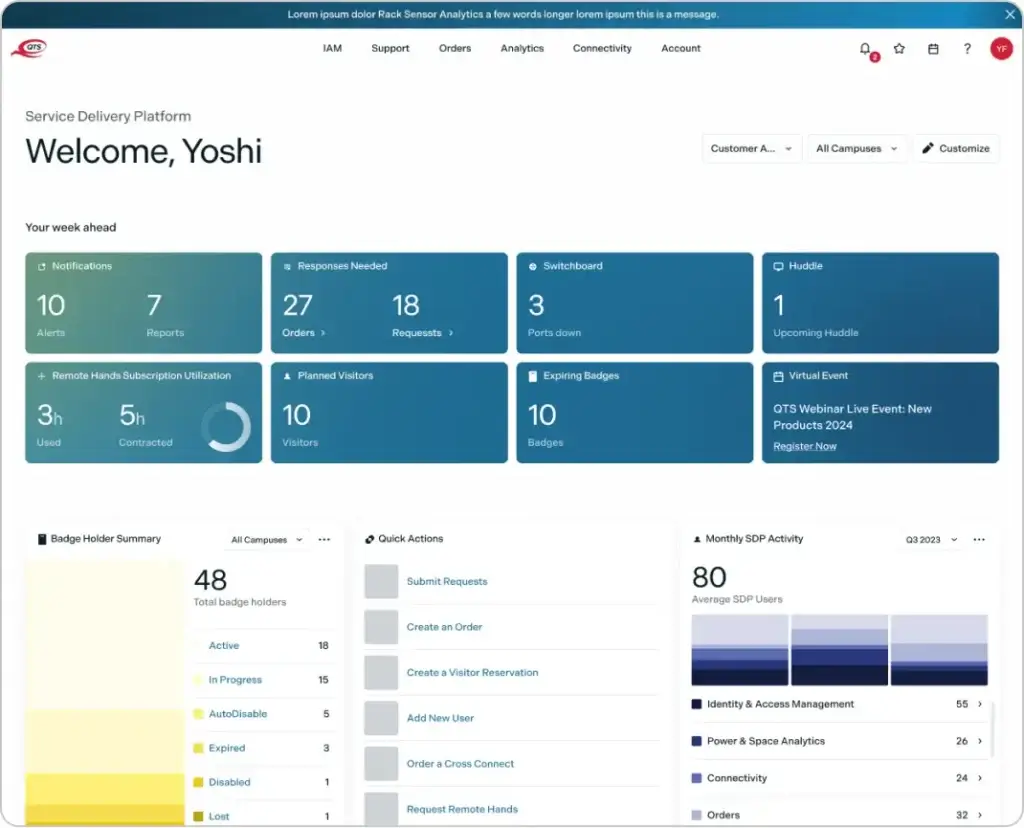Click the help question mark icon

click(967, 49)
